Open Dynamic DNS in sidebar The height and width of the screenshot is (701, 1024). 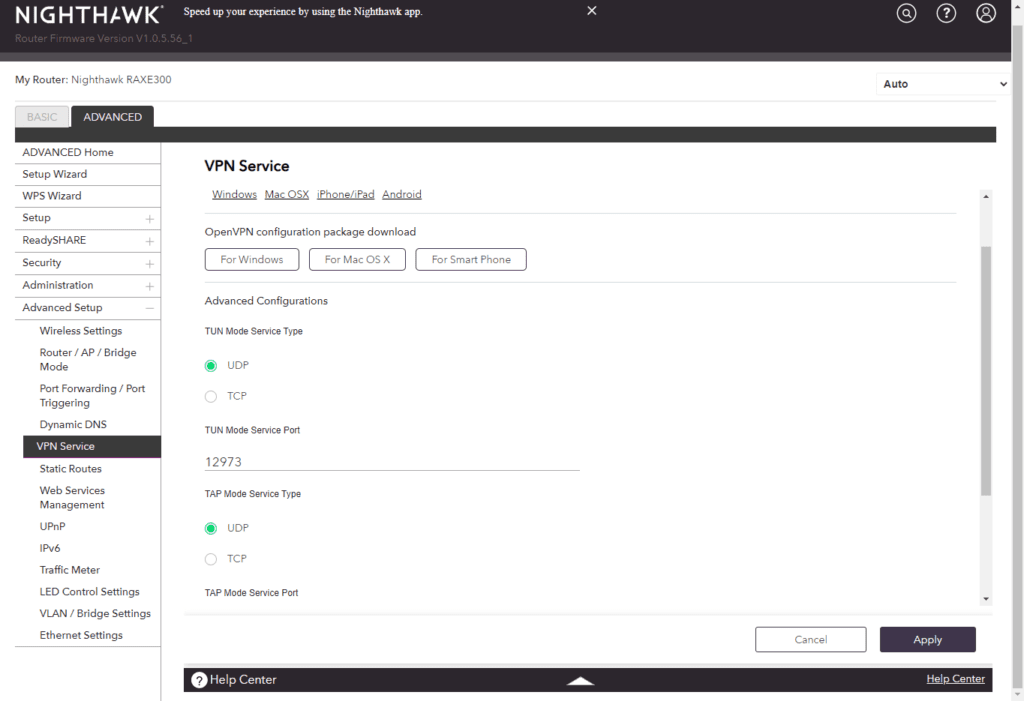(x=73, y=425)
